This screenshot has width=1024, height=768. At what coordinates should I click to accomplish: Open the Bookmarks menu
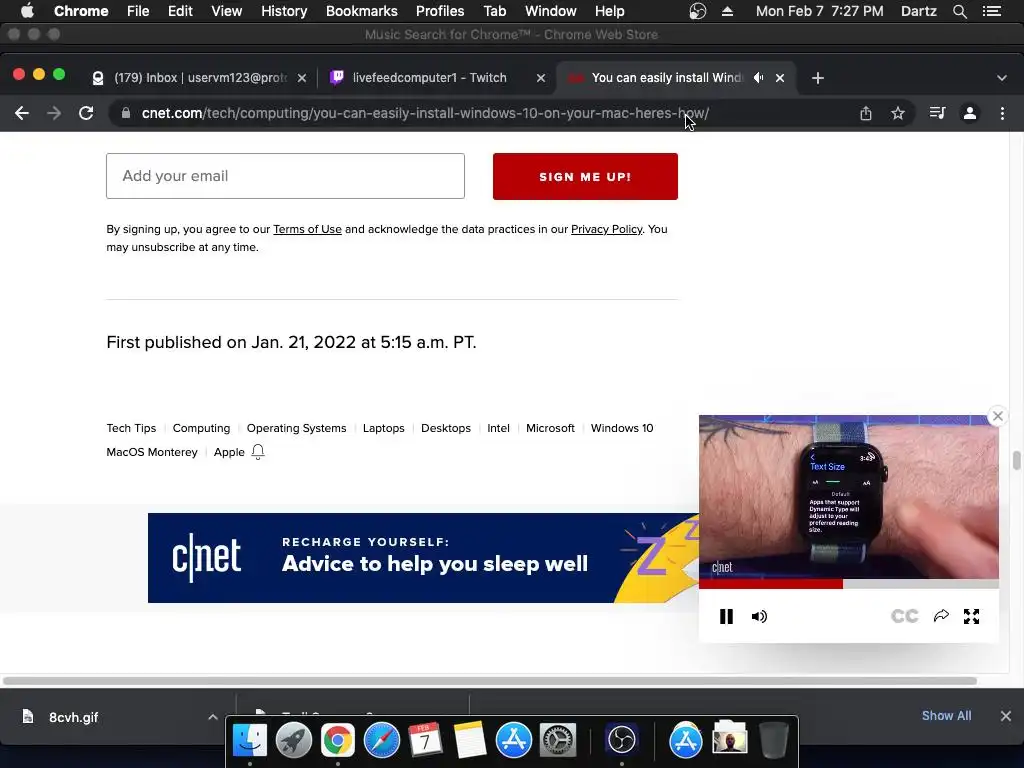(361, 11)
